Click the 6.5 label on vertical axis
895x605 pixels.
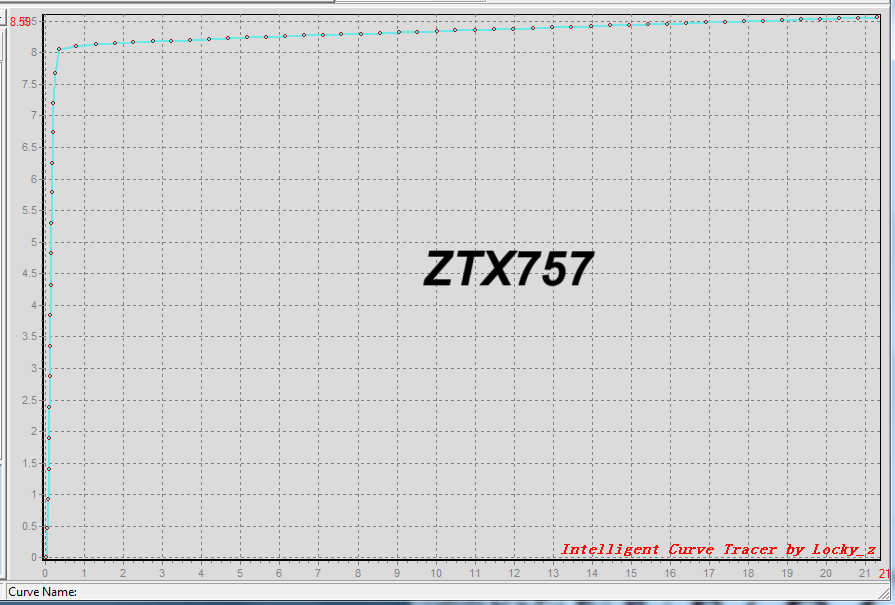pyautogui.click(x=30, y=147)
